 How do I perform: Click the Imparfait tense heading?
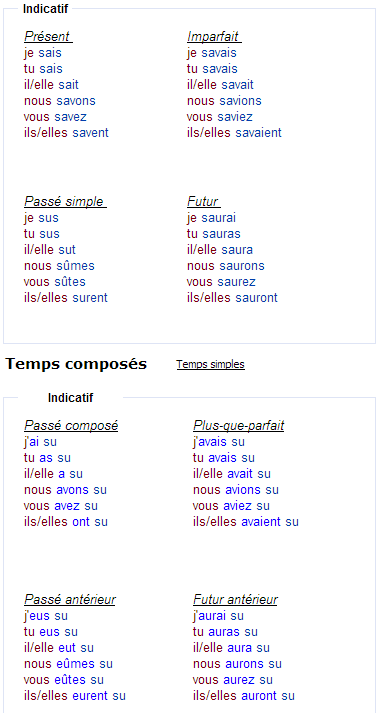(214, 36)
